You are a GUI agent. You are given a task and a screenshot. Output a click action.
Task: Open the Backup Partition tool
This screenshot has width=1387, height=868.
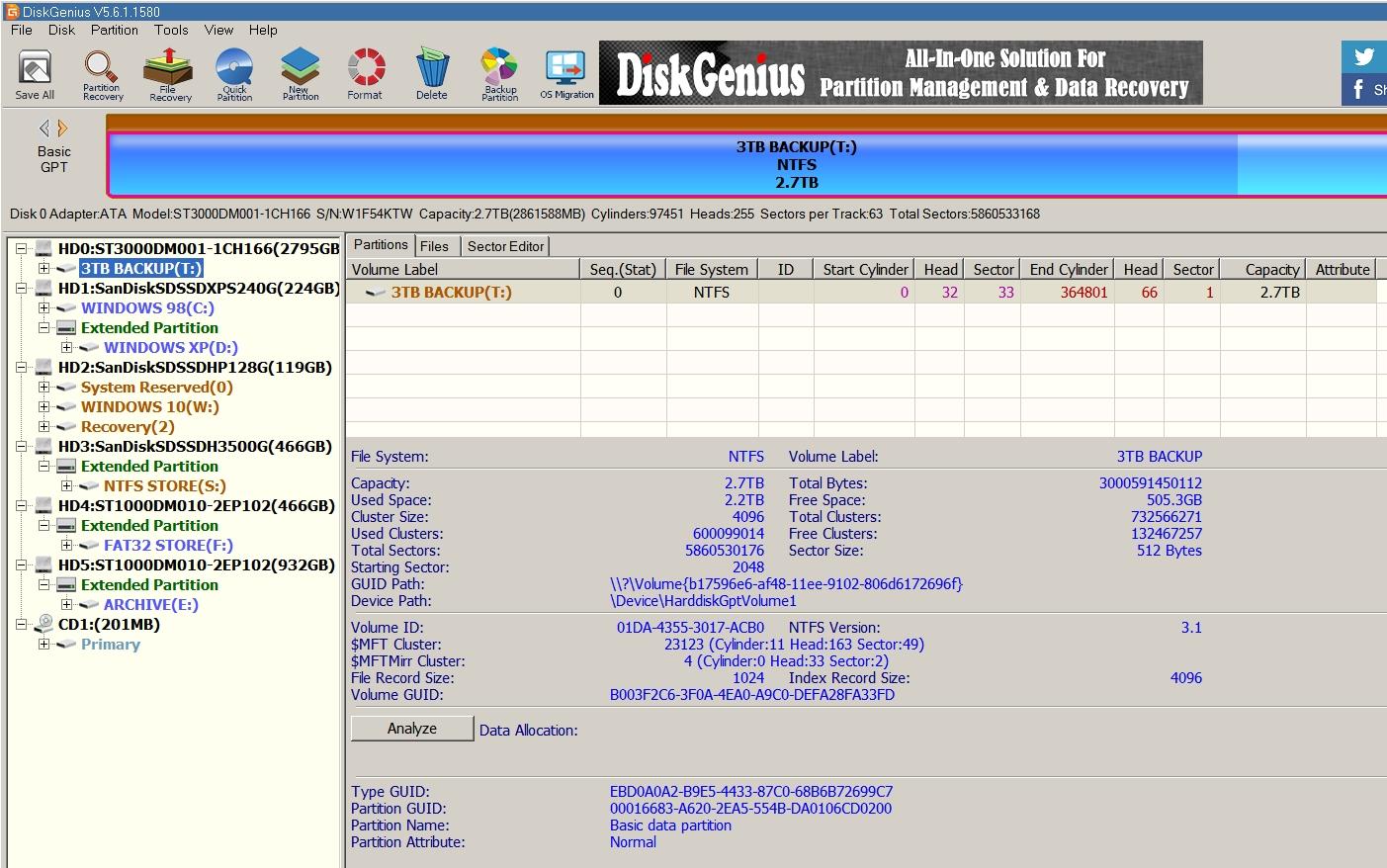coord(499,74)
